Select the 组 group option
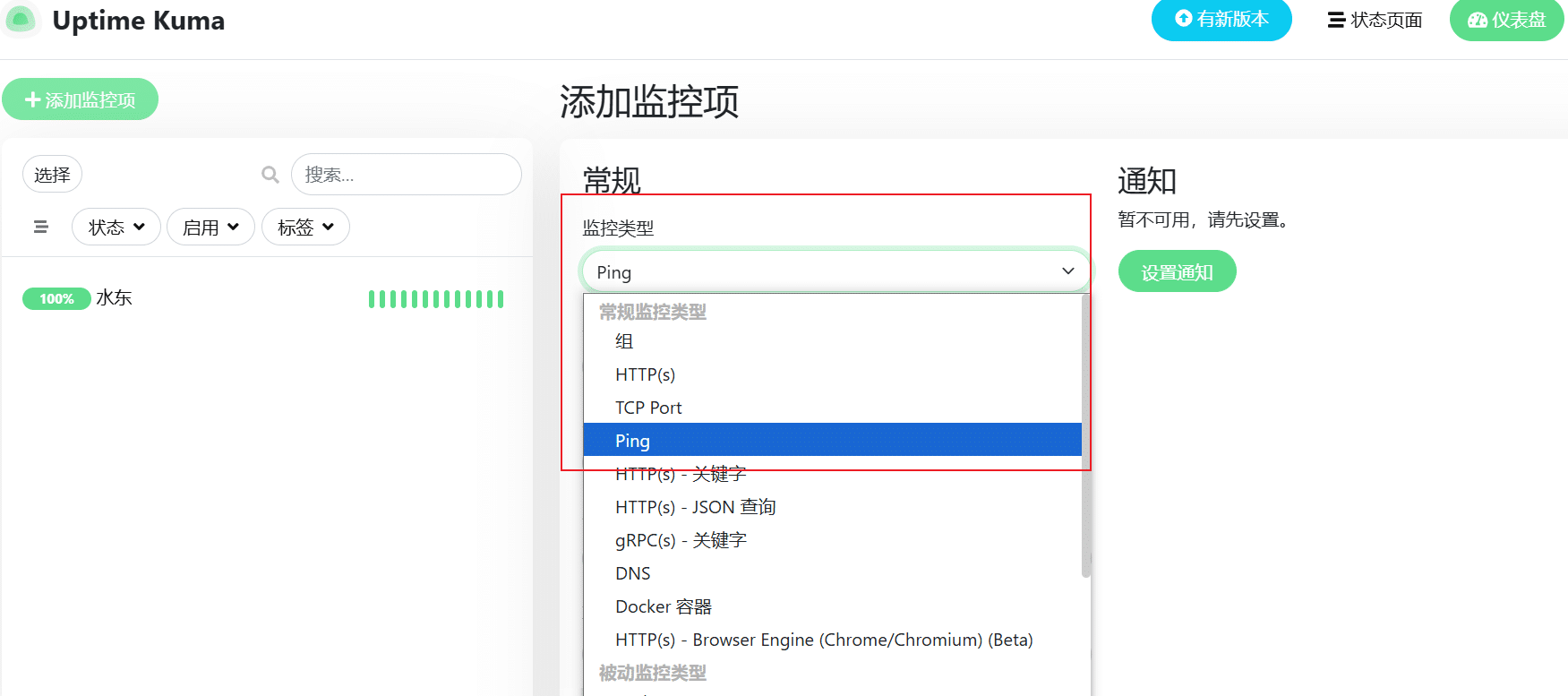Viewport: 1568px width, 696px height. (x=832, y=341)
